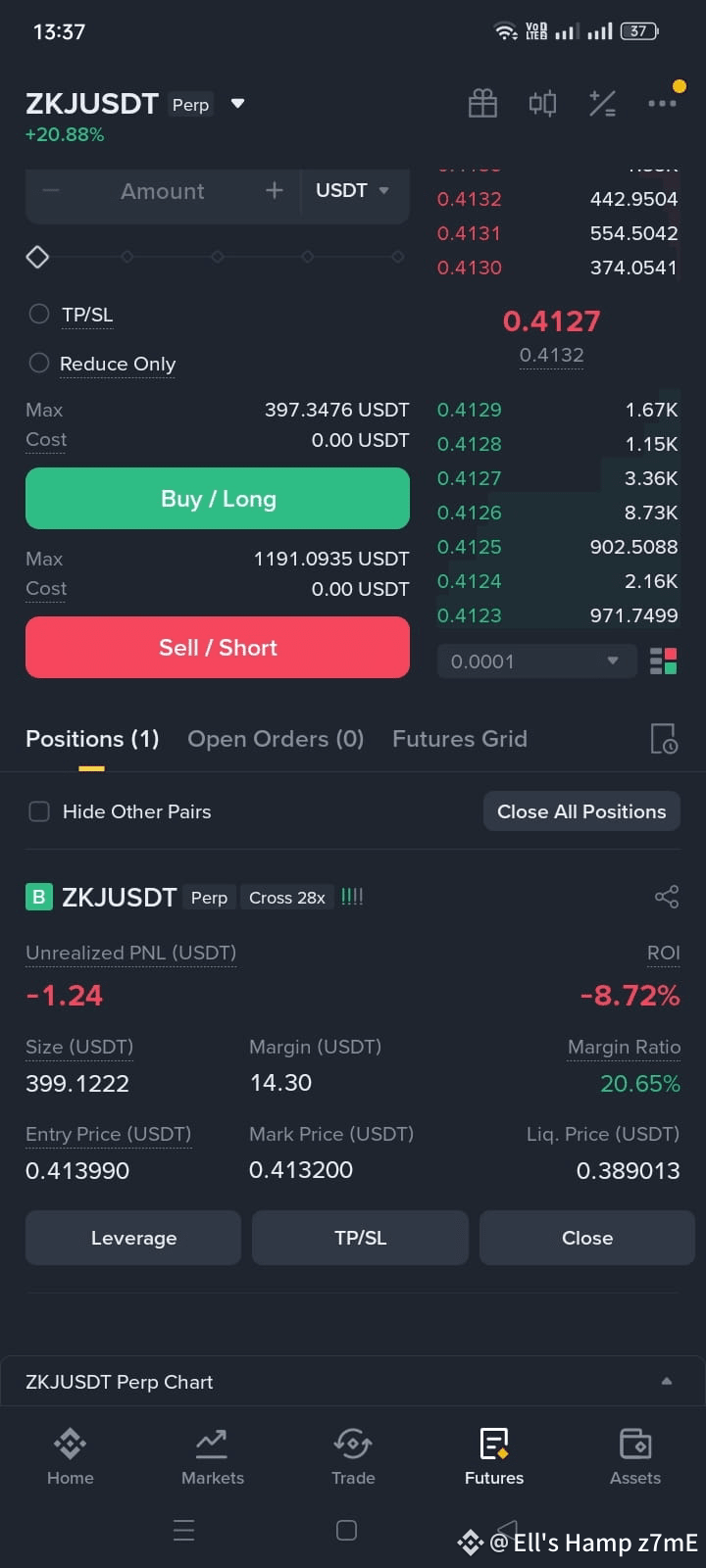Switch to the Futures Grid tab
This screenshot has width=706, height=1568.
point(460,739)
